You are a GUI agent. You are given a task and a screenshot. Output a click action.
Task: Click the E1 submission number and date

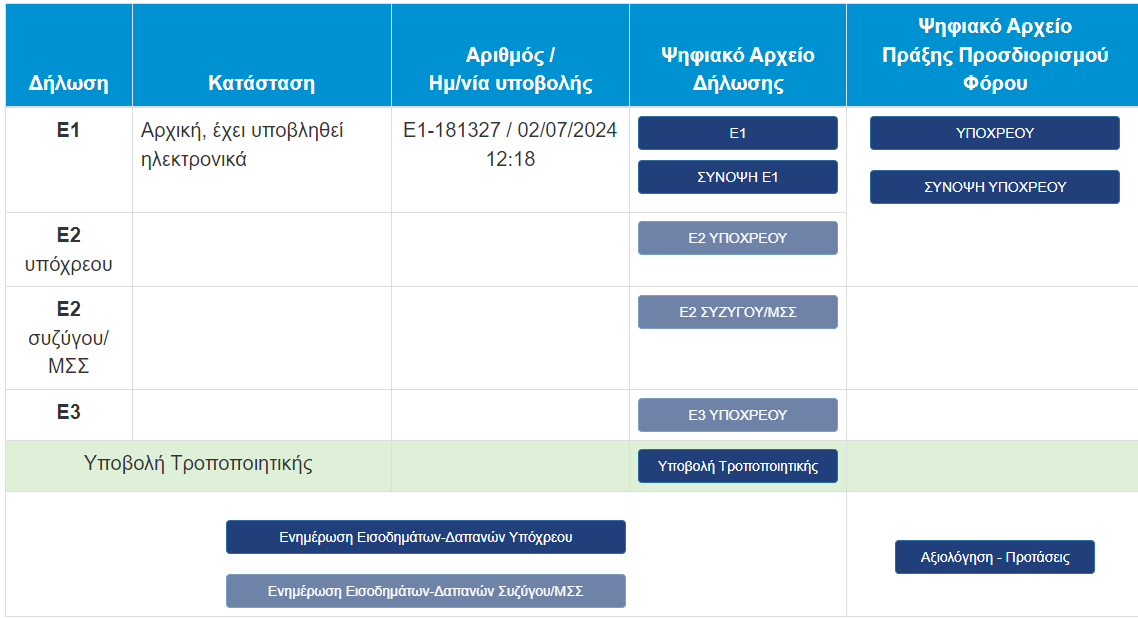click(510, 144)
